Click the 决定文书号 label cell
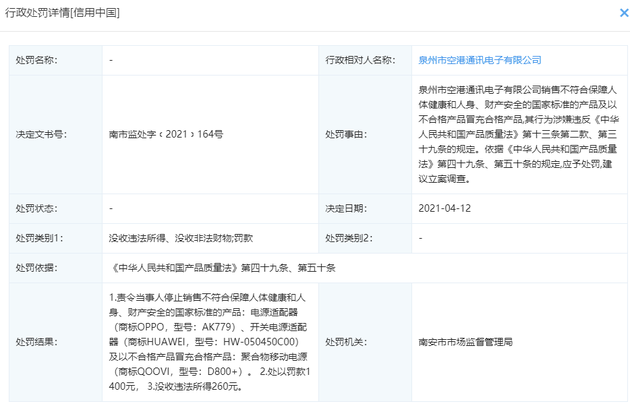 56,134
